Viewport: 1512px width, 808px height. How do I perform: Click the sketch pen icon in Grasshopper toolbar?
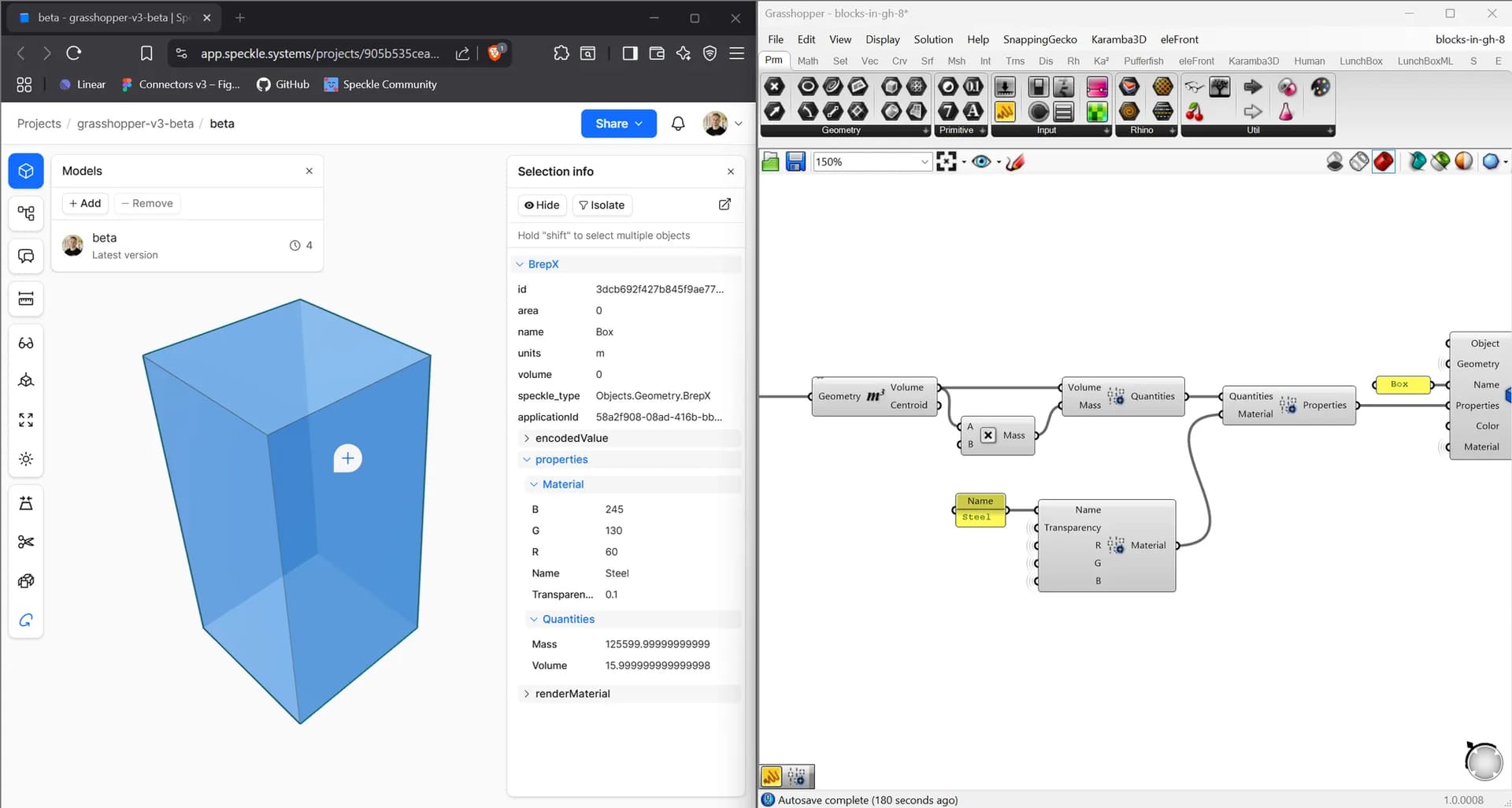coord(1015,162)
